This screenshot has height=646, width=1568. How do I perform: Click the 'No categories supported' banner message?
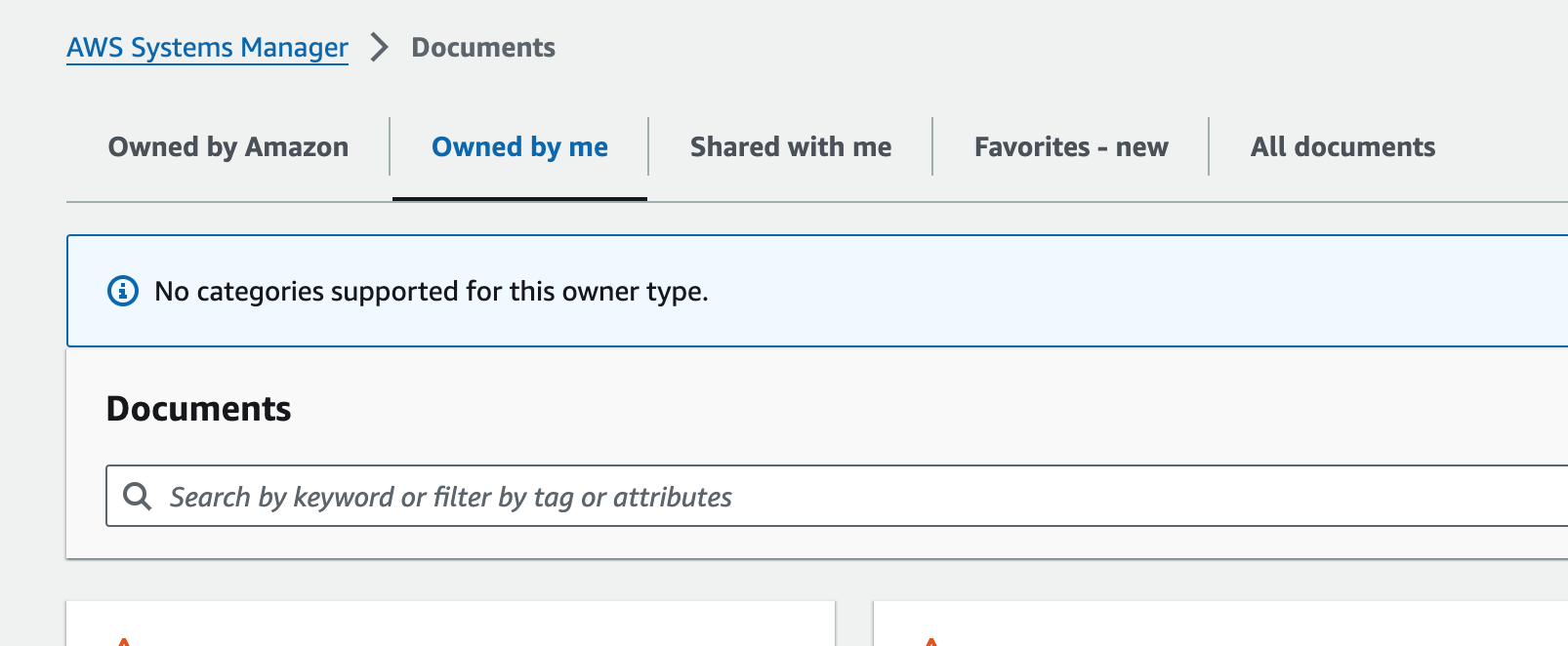point(432,291)
